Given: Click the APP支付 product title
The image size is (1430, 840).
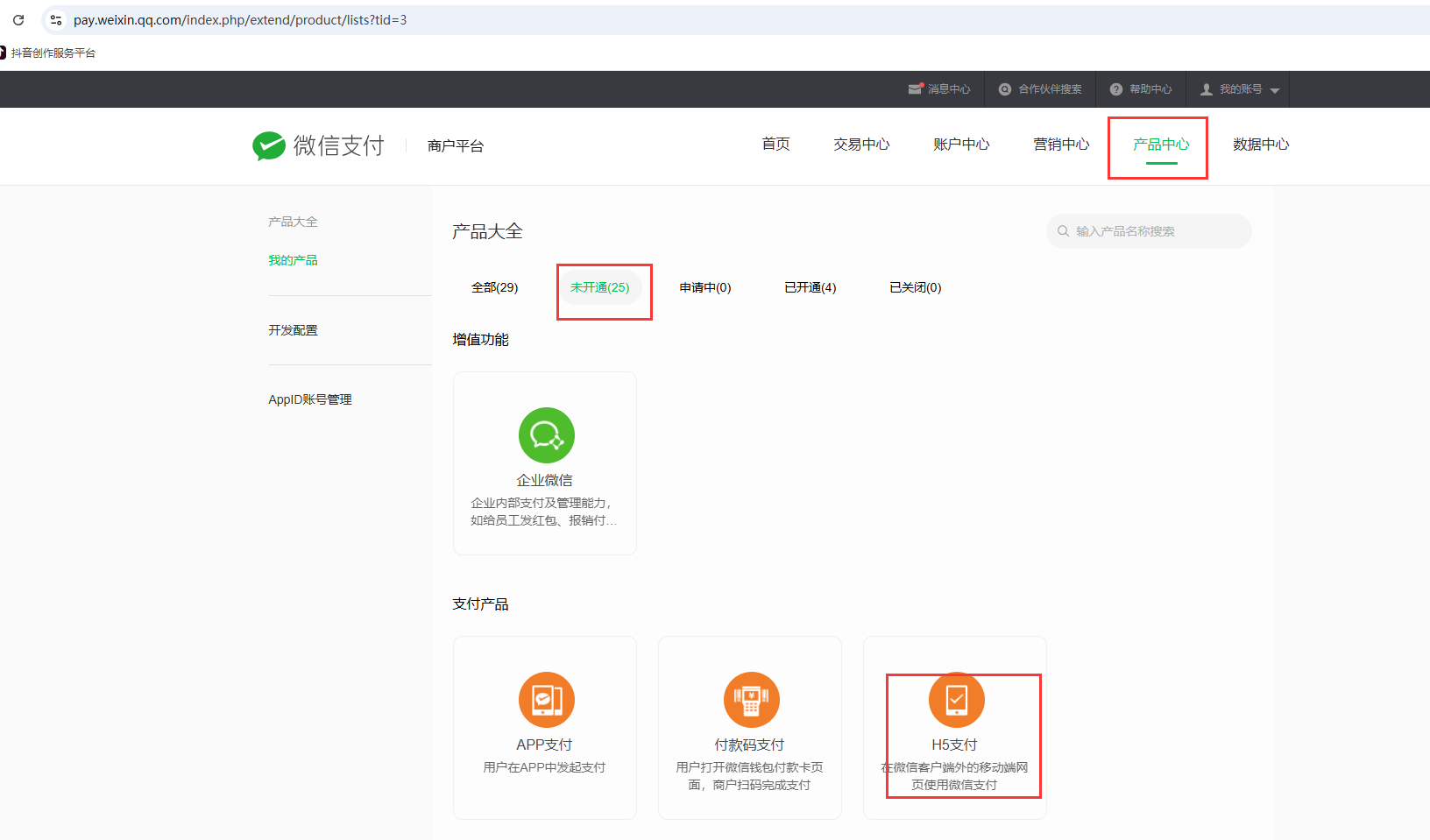Looking at the screenshot, I should (x=544, y=745).
